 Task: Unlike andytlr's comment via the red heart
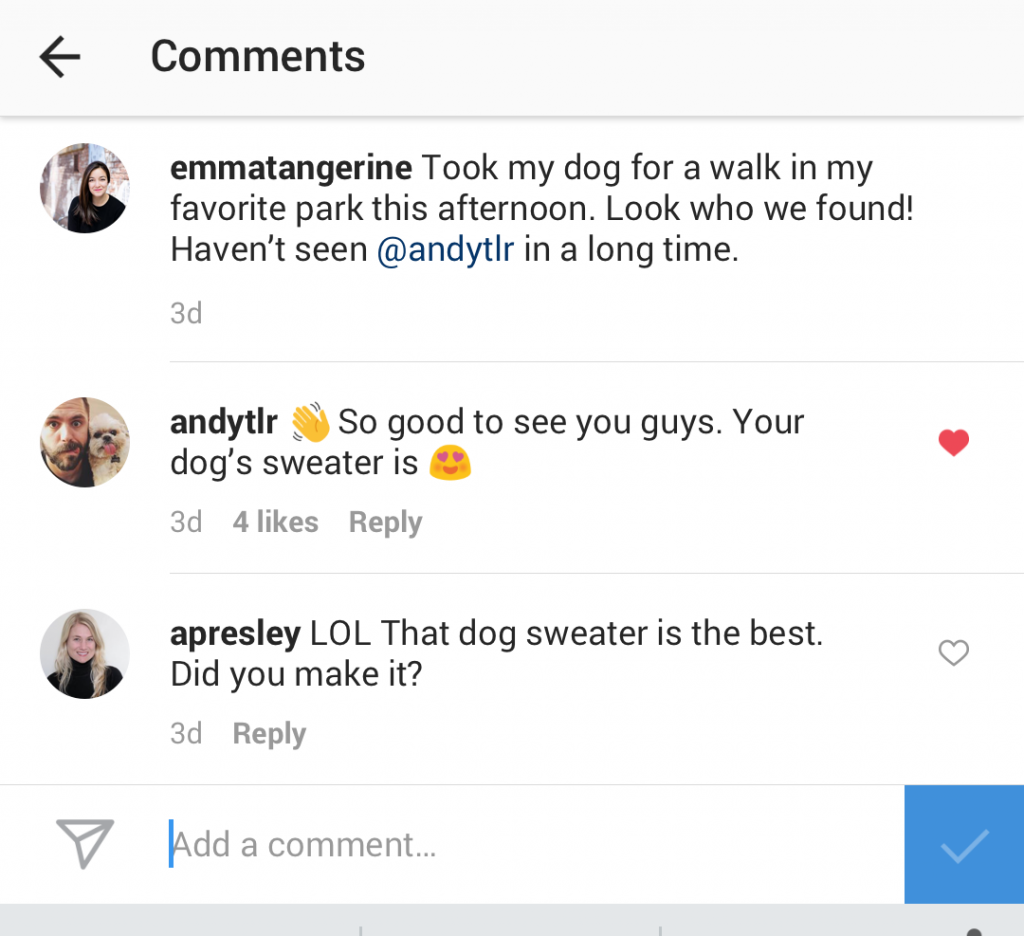953,442
